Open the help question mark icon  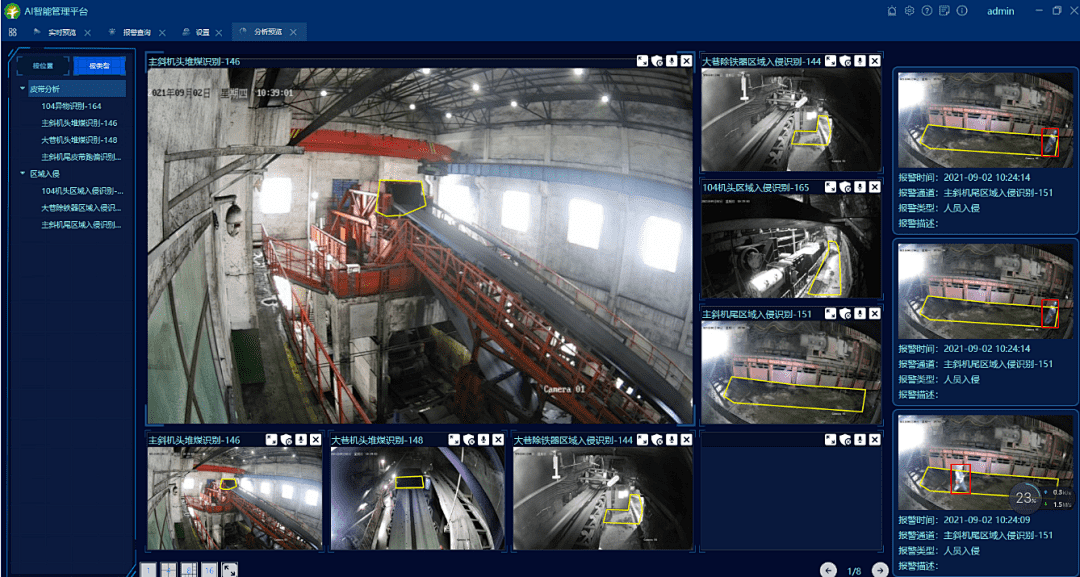coord(926,11)
